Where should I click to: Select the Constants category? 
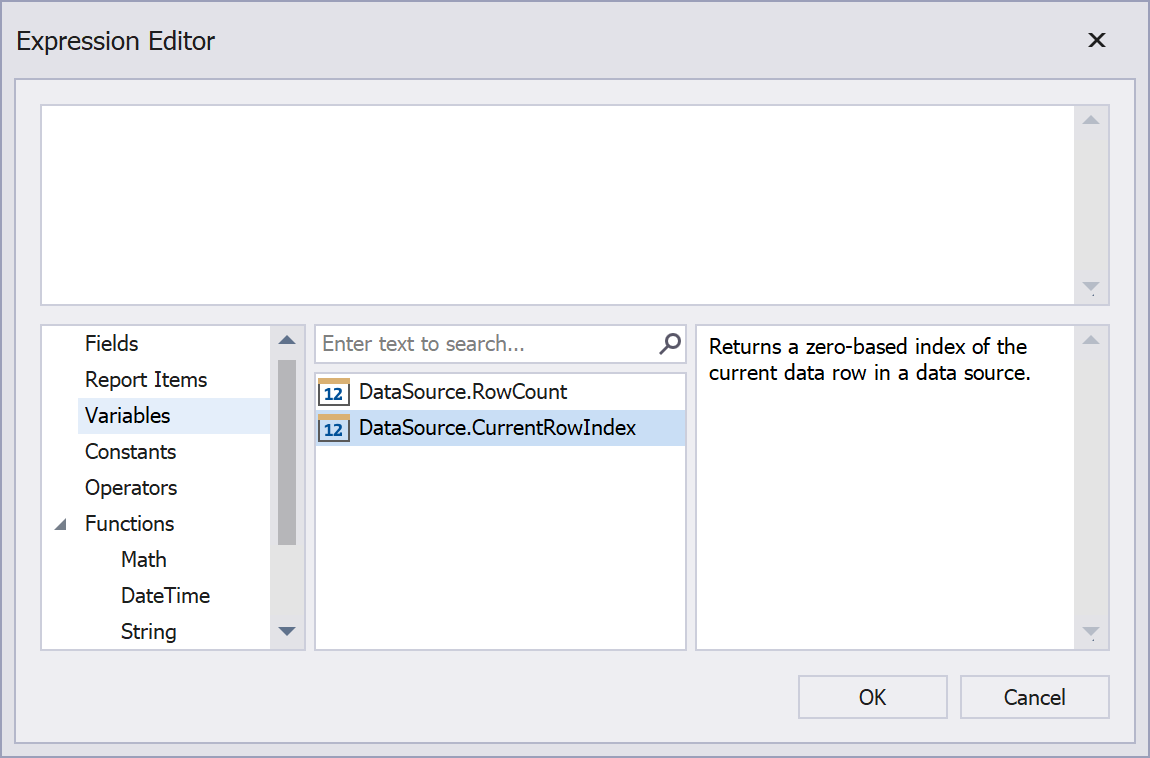coord(130,452)
